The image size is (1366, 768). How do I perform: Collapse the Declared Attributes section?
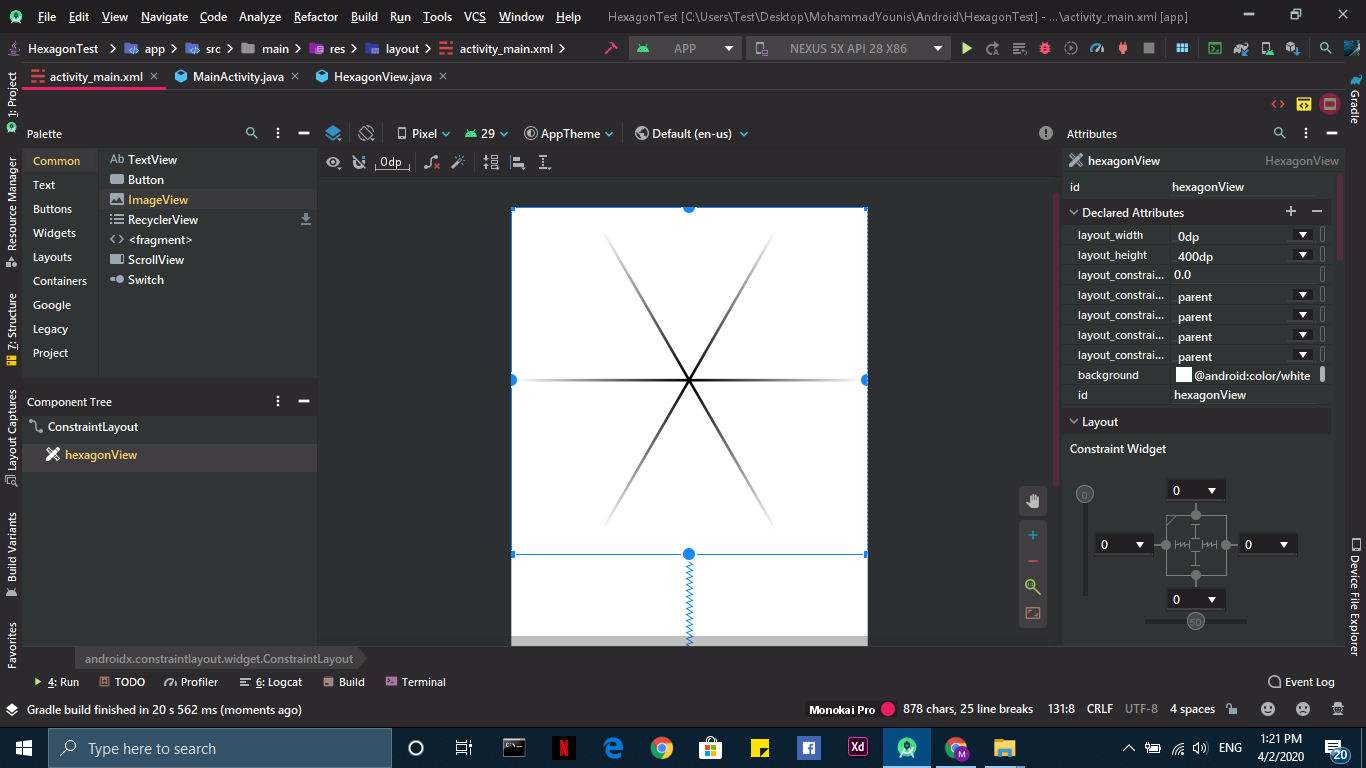point(1074,212)
